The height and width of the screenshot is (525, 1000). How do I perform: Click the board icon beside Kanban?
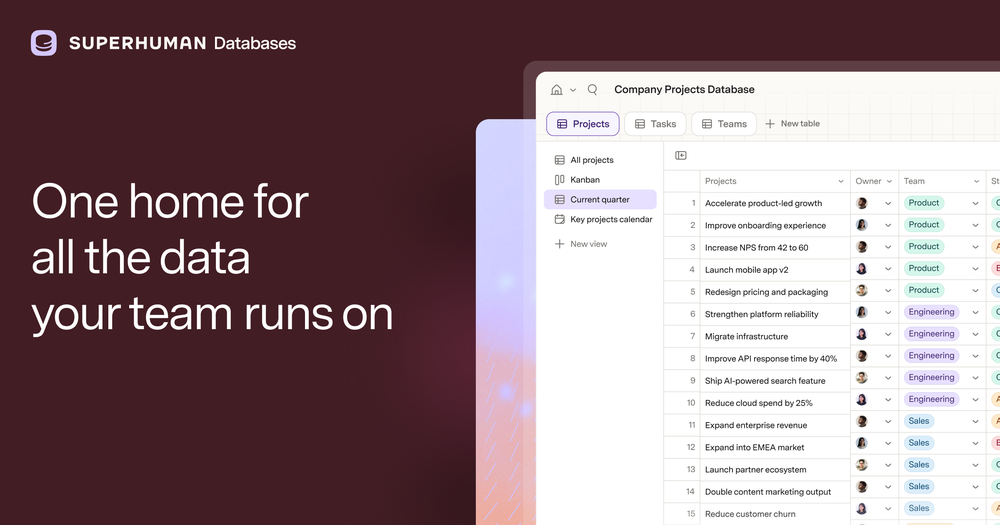(559, 179)
